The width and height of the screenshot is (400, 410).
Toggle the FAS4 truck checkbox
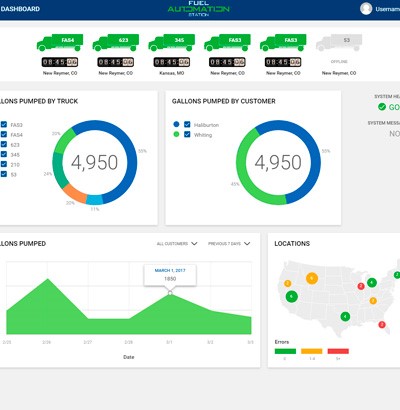pyautogui.click(x=4, y=134)
